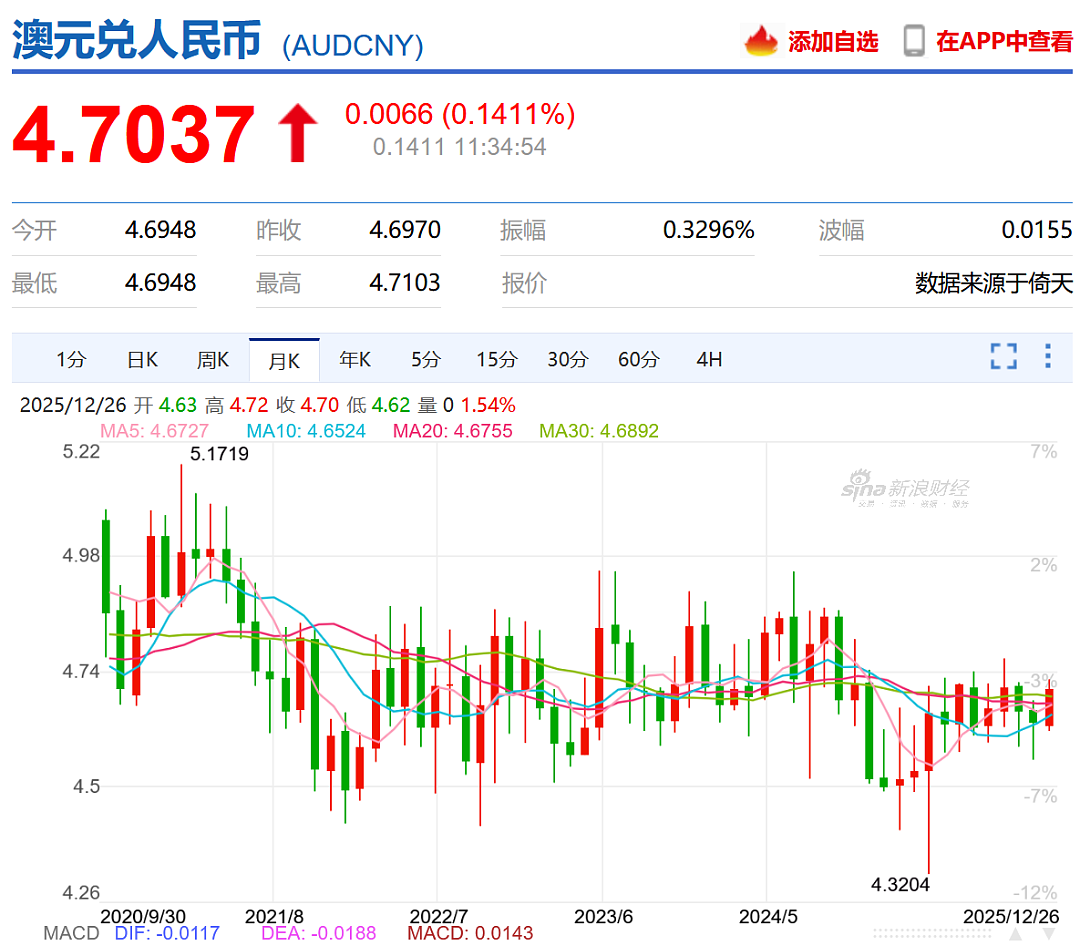Switch to the 15分 chart tab
Image resolution: width=1080 pixels, height=946 pixels.
(497, 360)
